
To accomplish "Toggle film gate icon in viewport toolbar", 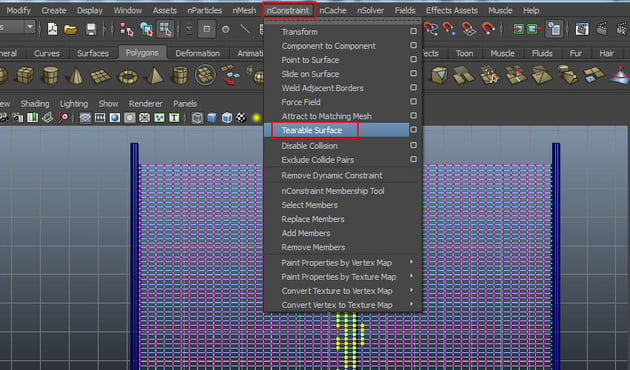I will [100, 118].
